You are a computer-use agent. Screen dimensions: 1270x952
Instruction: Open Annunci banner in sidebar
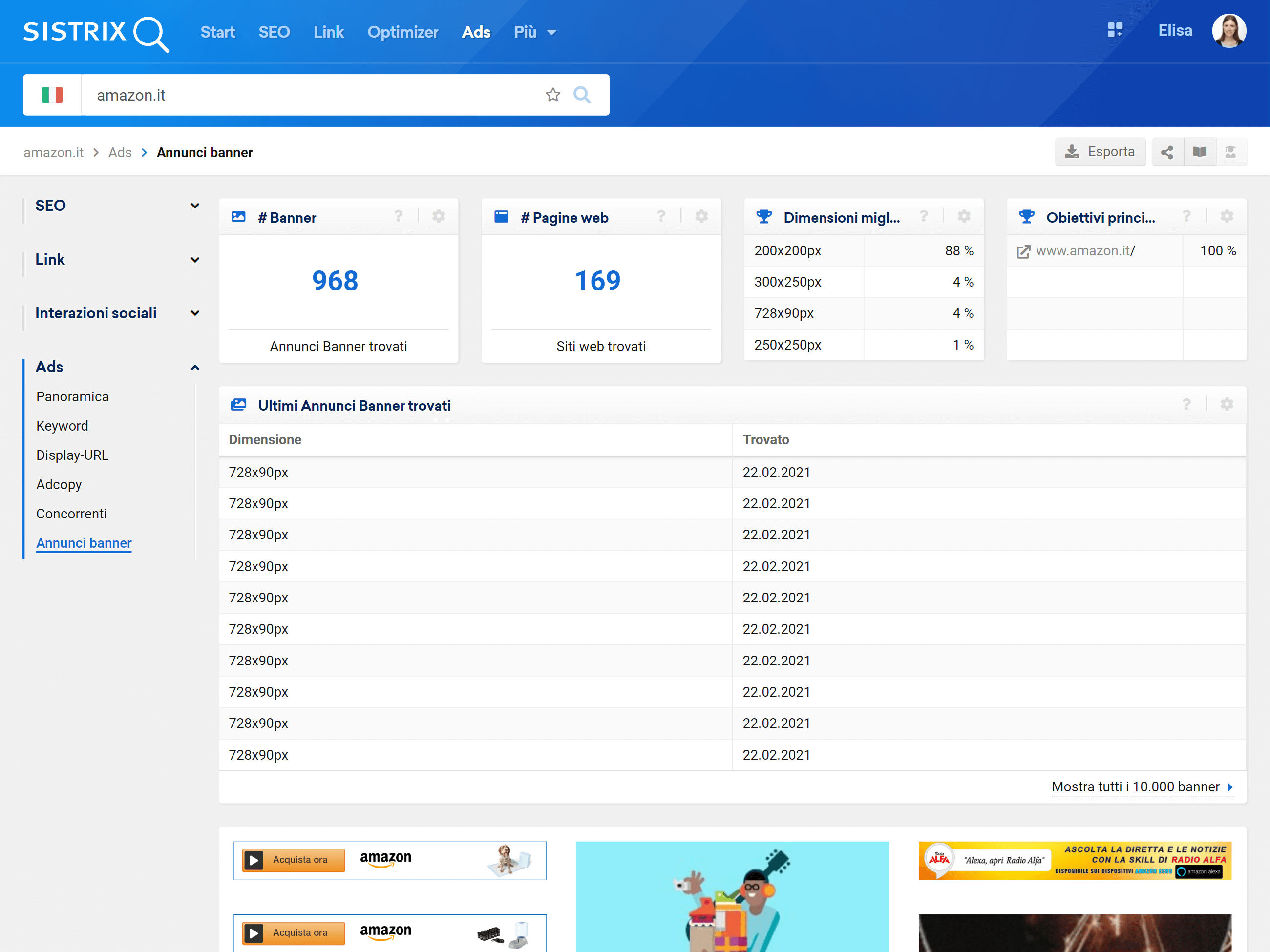(x=84, y=543)
